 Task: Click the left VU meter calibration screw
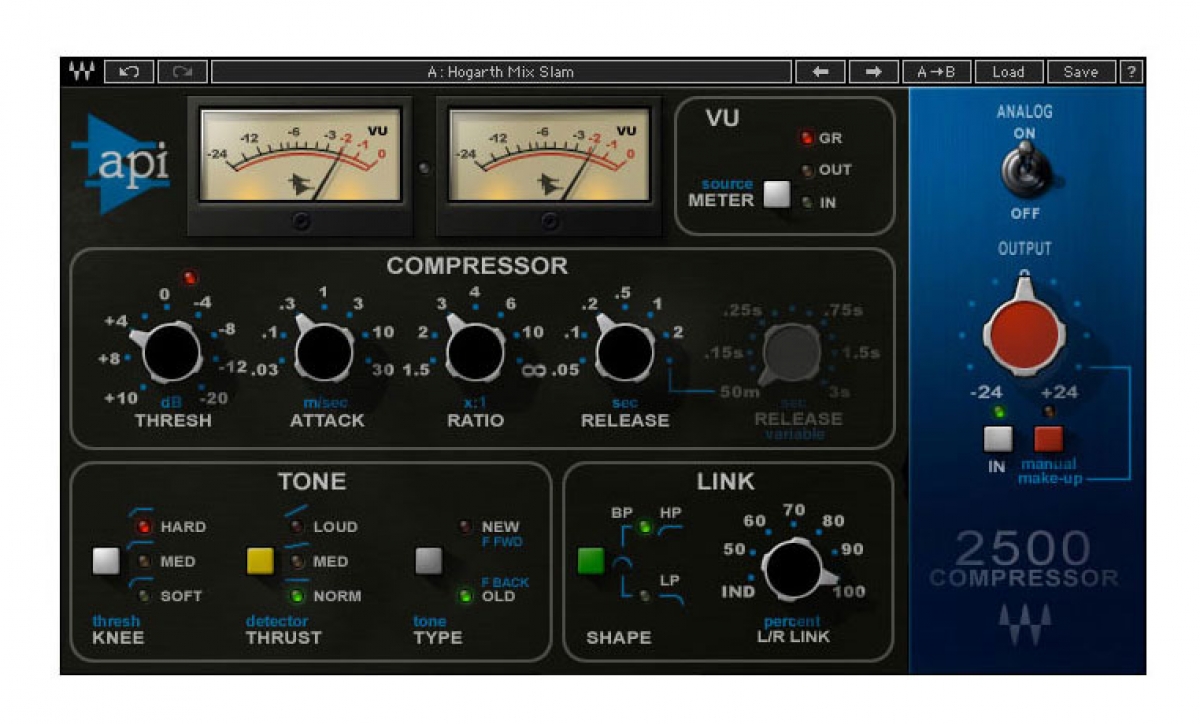[x=300, y=221]
